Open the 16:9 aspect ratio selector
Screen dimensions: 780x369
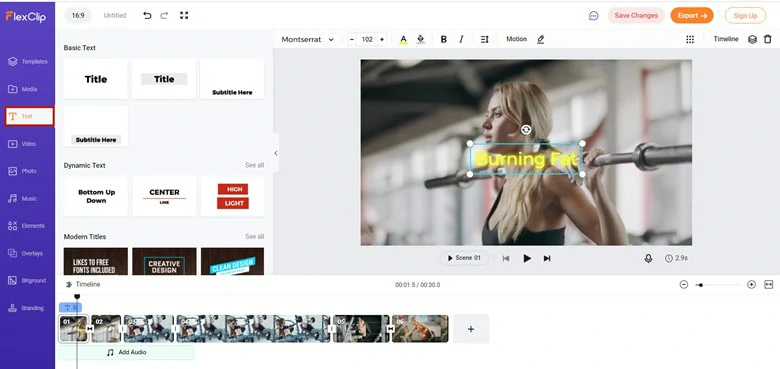[78, 15]
